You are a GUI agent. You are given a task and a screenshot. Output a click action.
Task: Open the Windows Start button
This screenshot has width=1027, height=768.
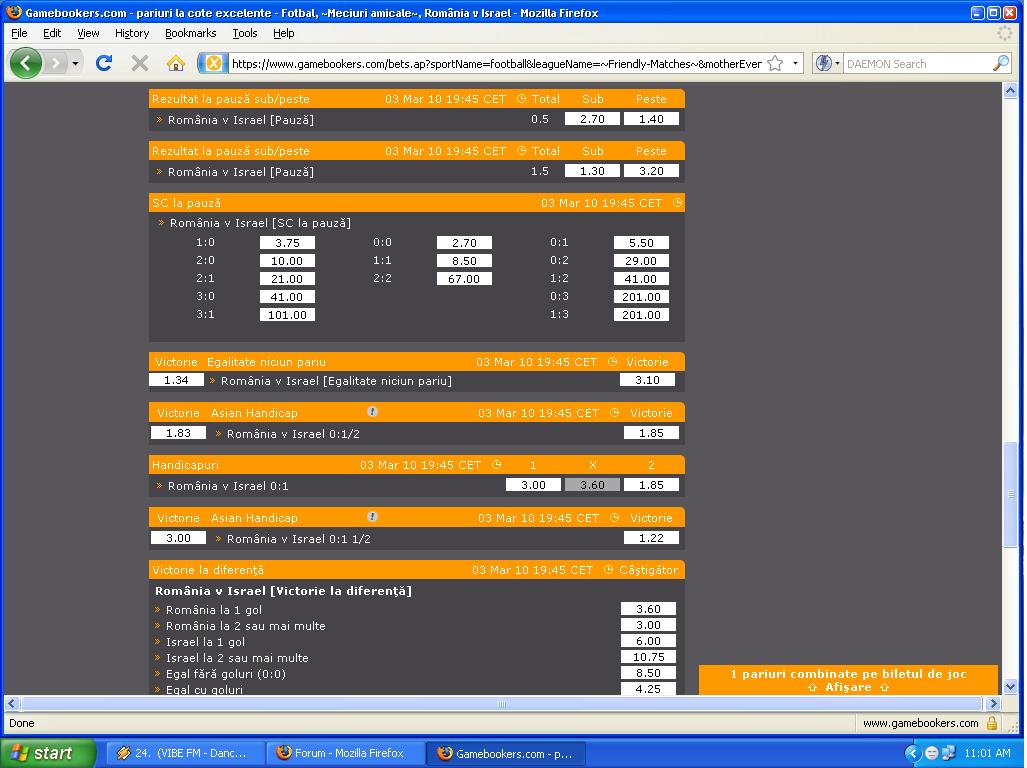[48, 753]
